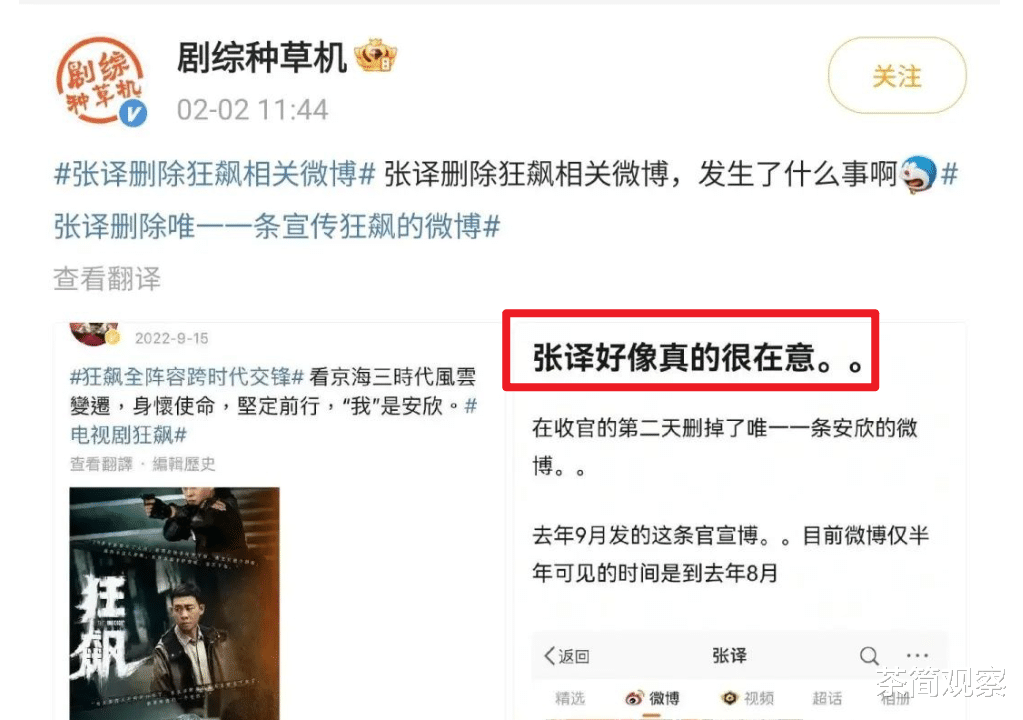The height and width of the screenshot is (720, 1023).
Task: Switch to the 视频 tab
Action: coord(747,698)
